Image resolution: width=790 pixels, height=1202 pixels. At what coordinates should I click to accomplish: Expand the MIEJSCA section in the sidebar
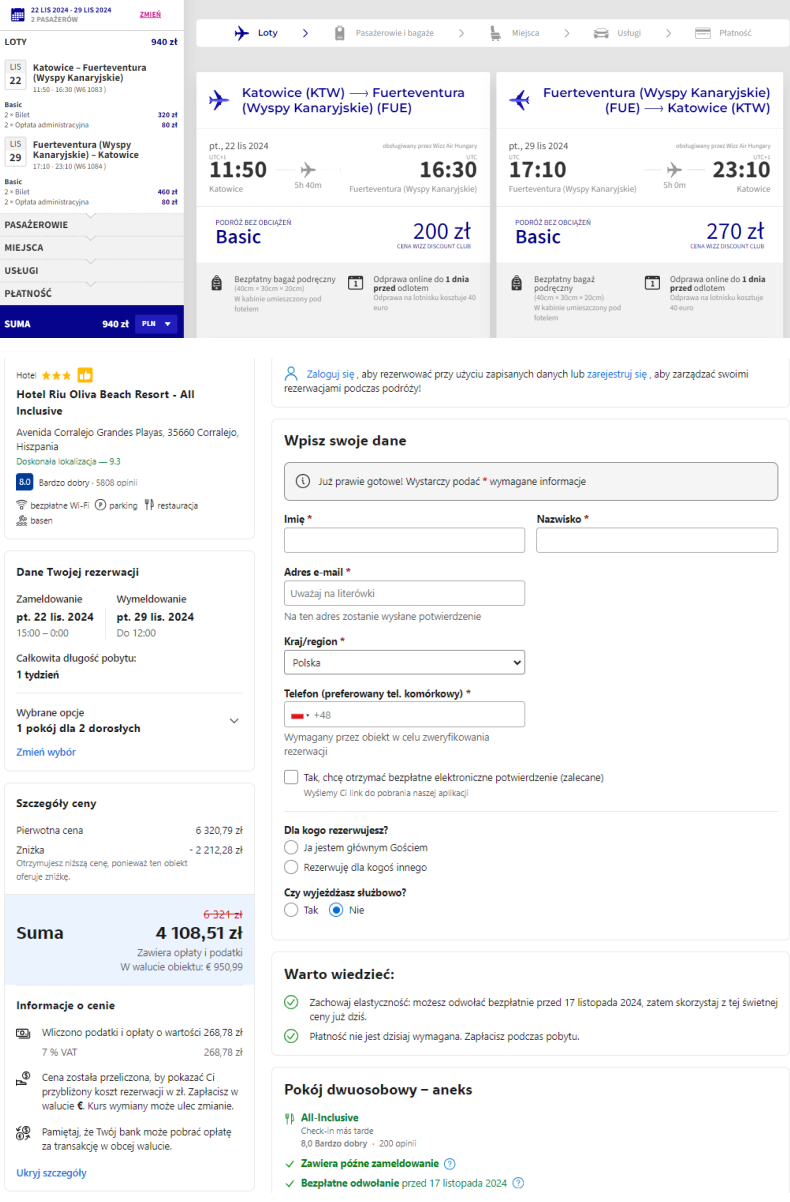click(92, 248)
